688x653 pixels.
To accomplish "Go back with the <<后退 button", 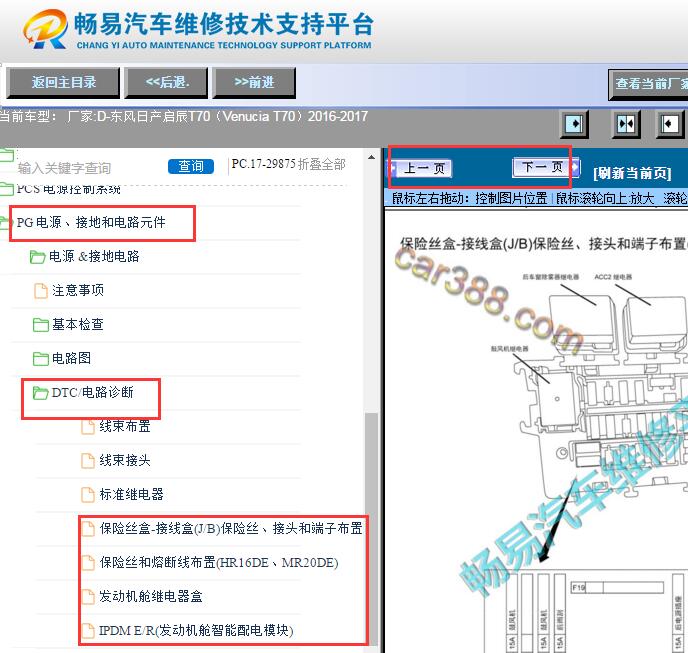I will tap(166, 83).
